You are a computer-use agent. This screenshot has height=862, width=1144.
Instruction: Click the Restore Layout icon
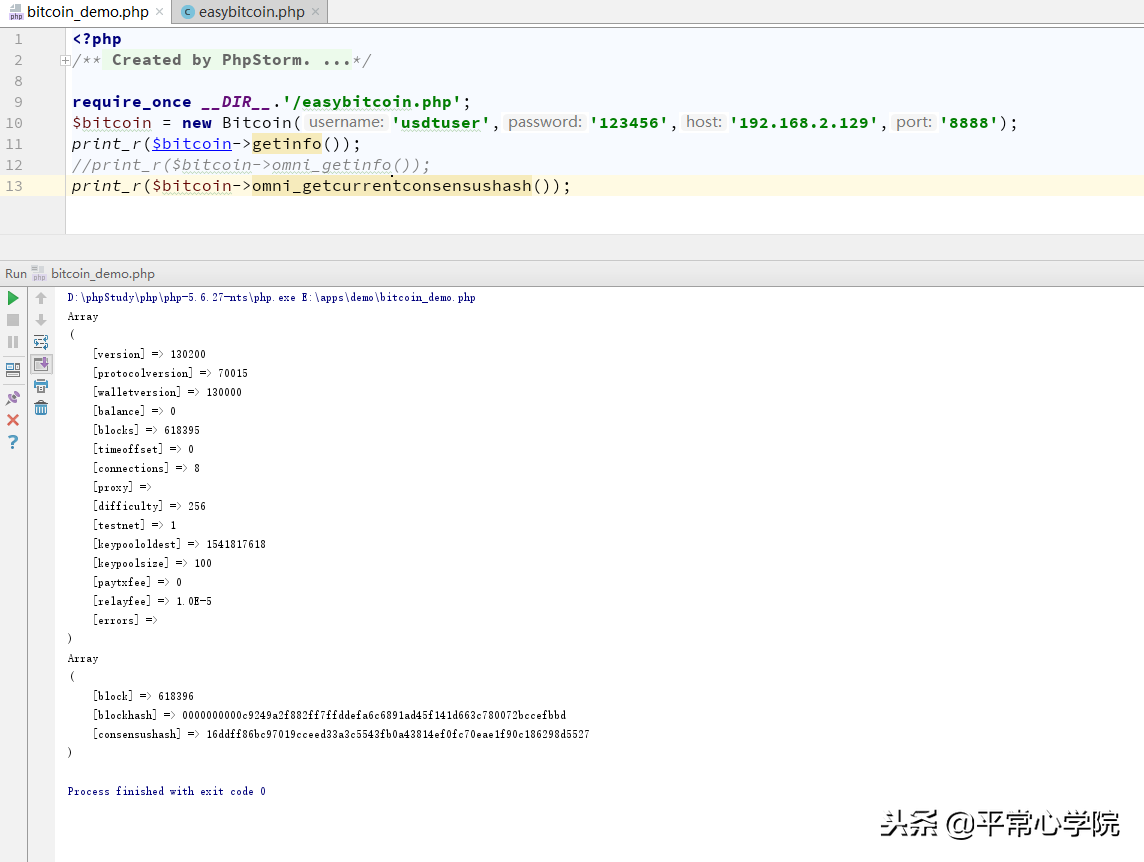coord(13,370)
